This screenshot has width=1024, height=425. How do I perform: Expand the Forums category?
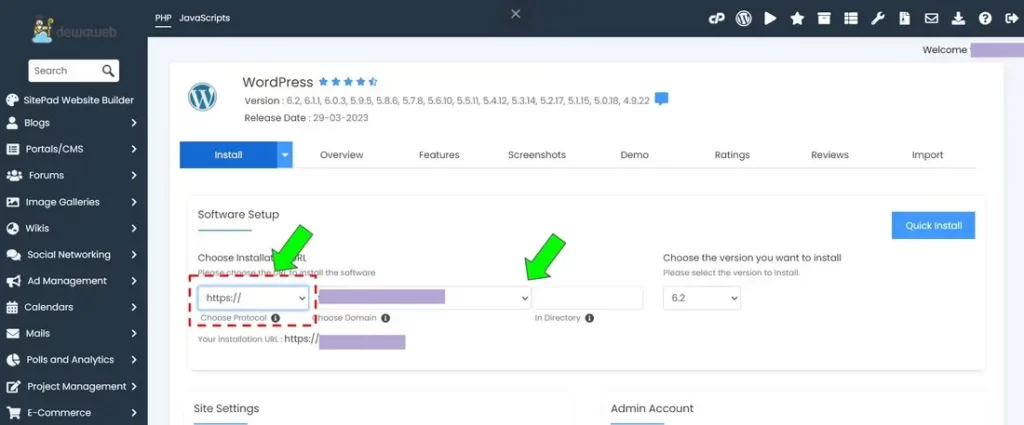coord(72,176)
